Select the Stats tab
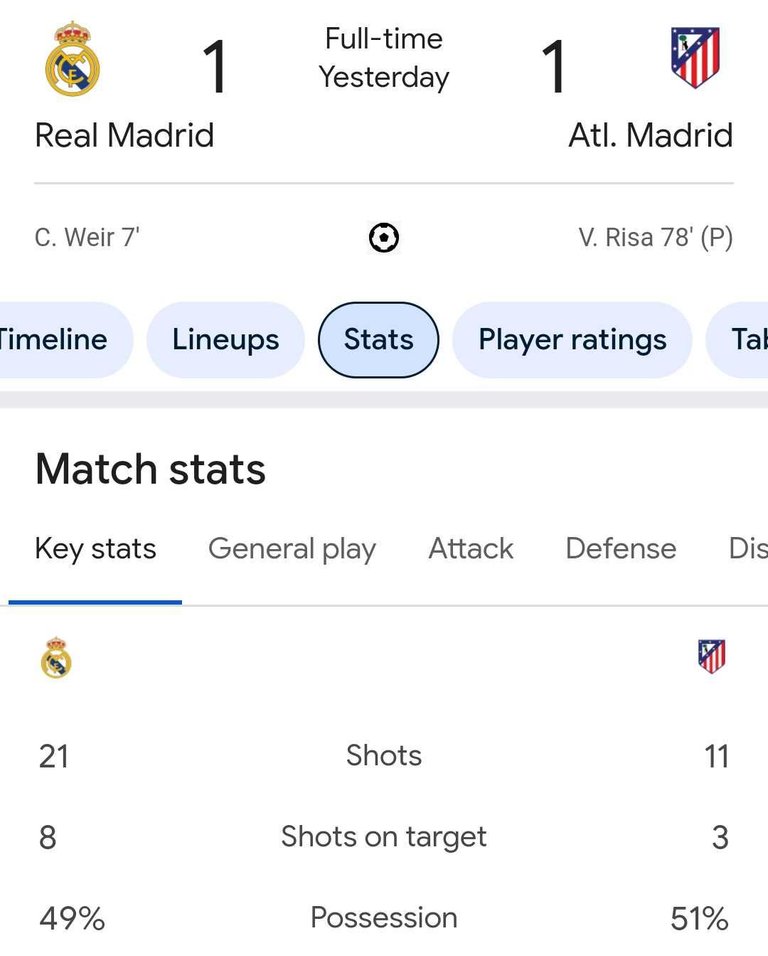This screenshot has width=768, height=956. coord(378,340)
